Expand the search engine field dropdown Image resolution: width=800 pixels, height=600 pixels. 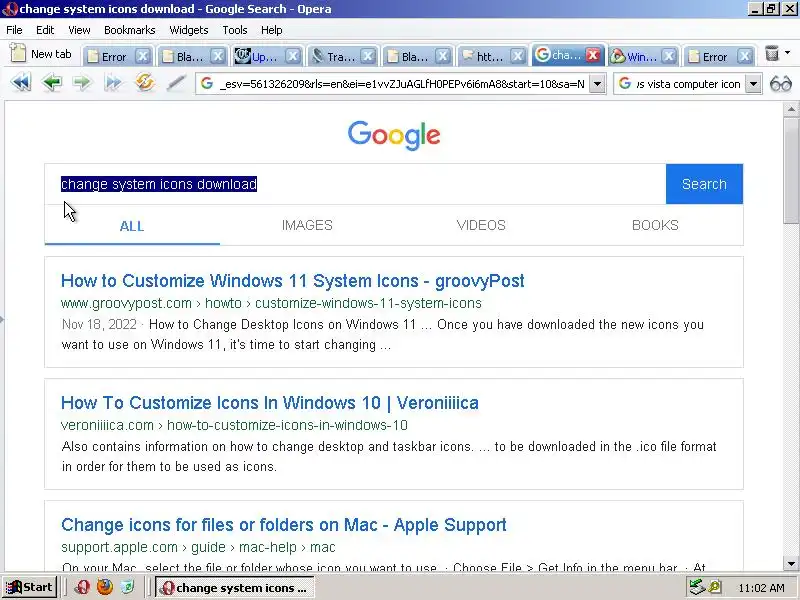(x=753, y=84)
